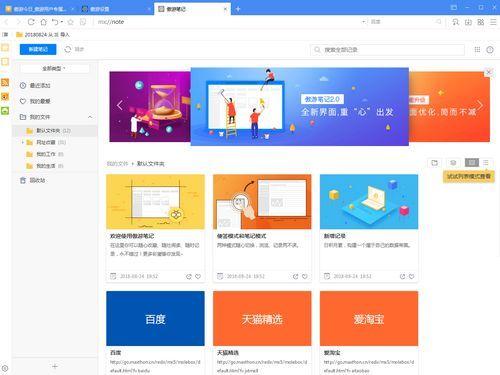Create a new folder with the folder icon
The height and width of the screenshot is (375, 500).
click(x=434, y=163)
